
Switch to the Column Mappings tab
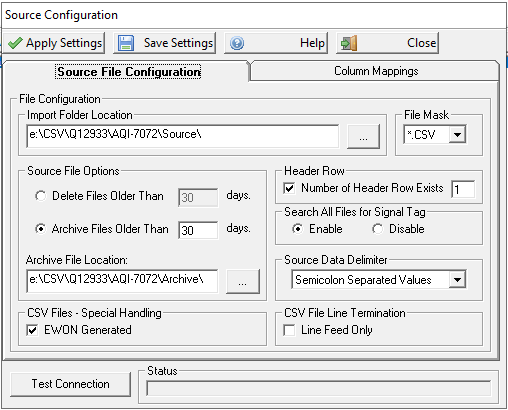point(376,71)
